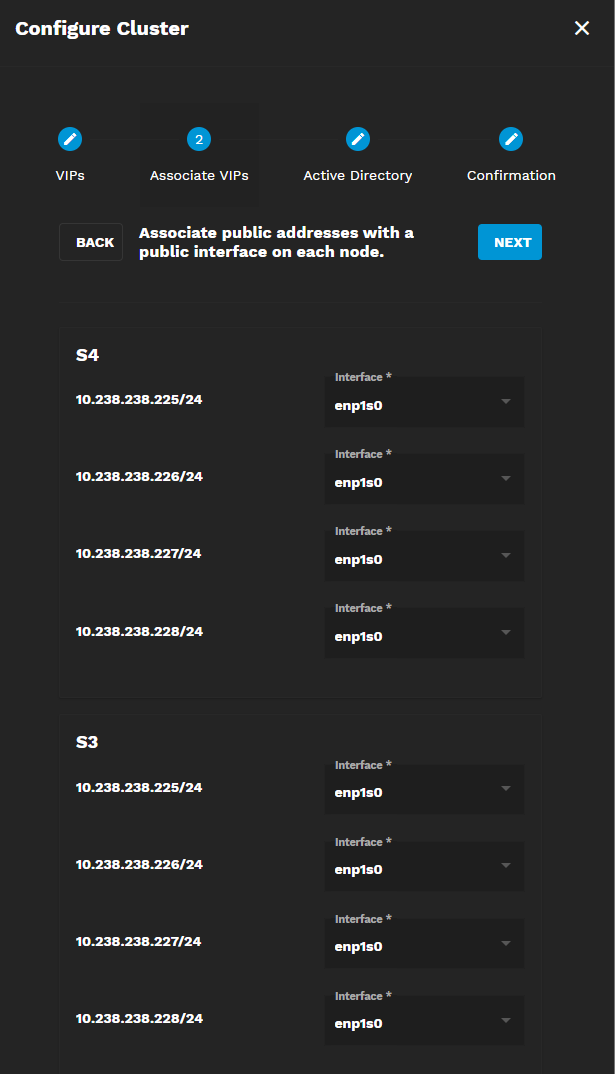Open S3 interface dropdown for 10.238.238.228/24

(x=424, y=1021)
